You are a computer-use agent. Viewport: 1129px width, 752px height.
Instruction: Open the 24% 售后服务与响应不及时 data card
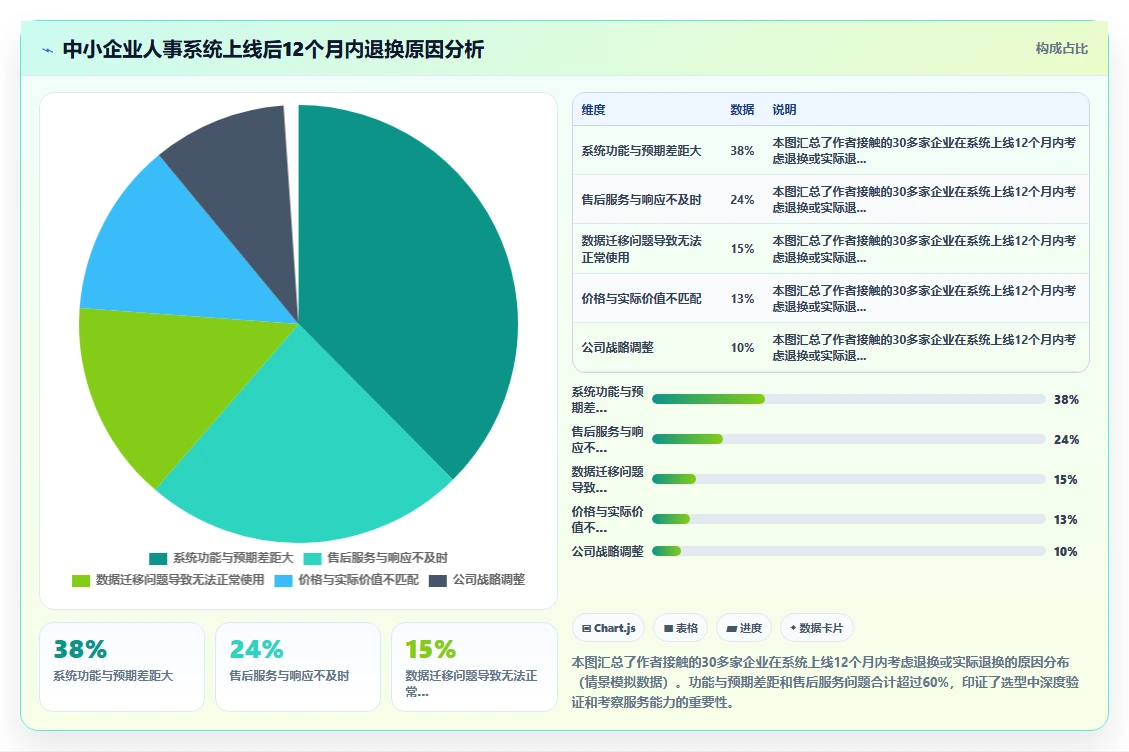point(297,667)
